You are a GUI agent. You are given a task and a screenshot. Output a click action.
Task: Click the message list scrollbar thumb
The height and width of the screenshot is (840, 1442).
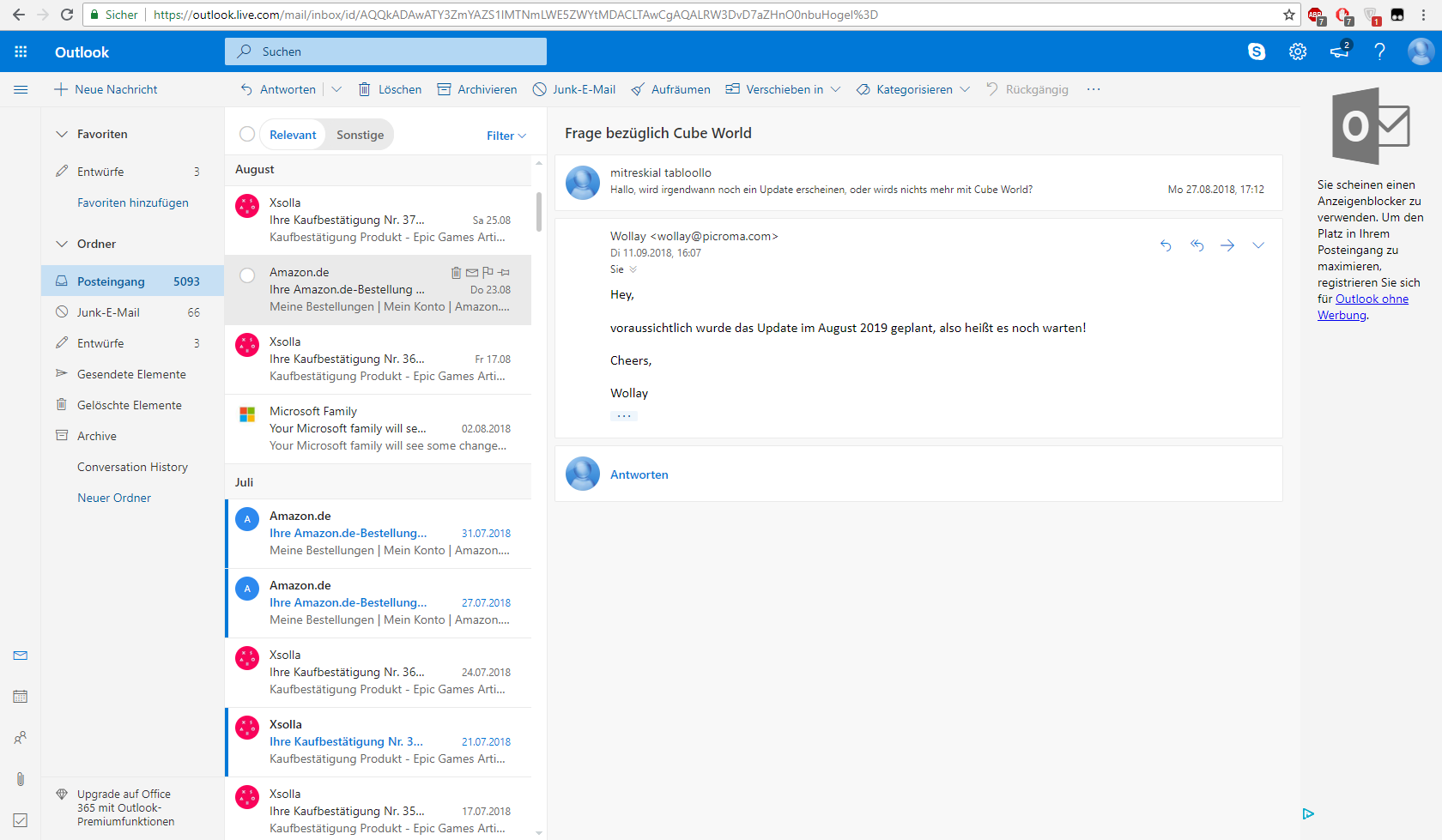(x=539, y=211)
